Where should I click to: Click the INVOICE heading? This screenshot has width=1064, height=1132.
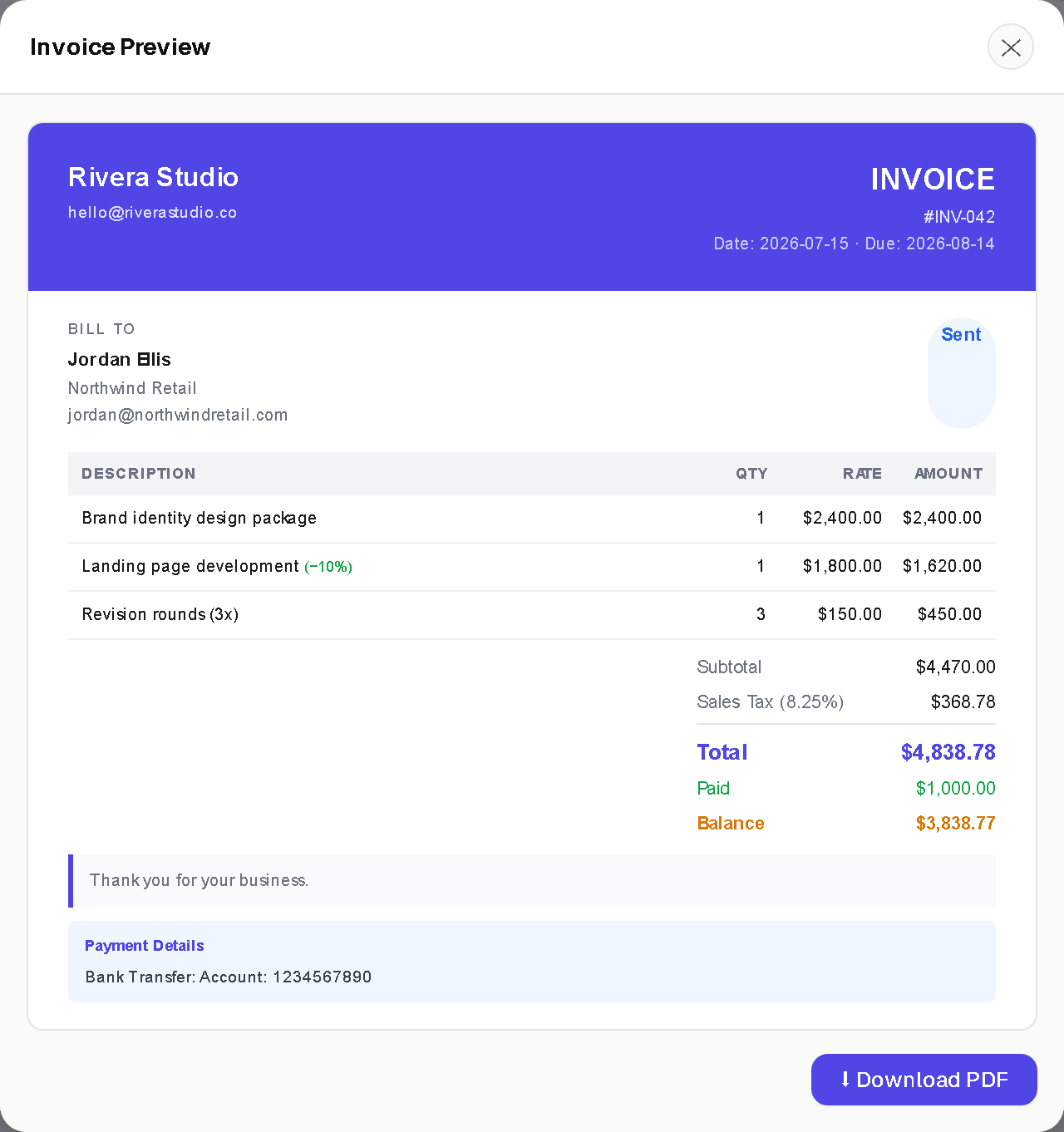click(x=932, y=179)
